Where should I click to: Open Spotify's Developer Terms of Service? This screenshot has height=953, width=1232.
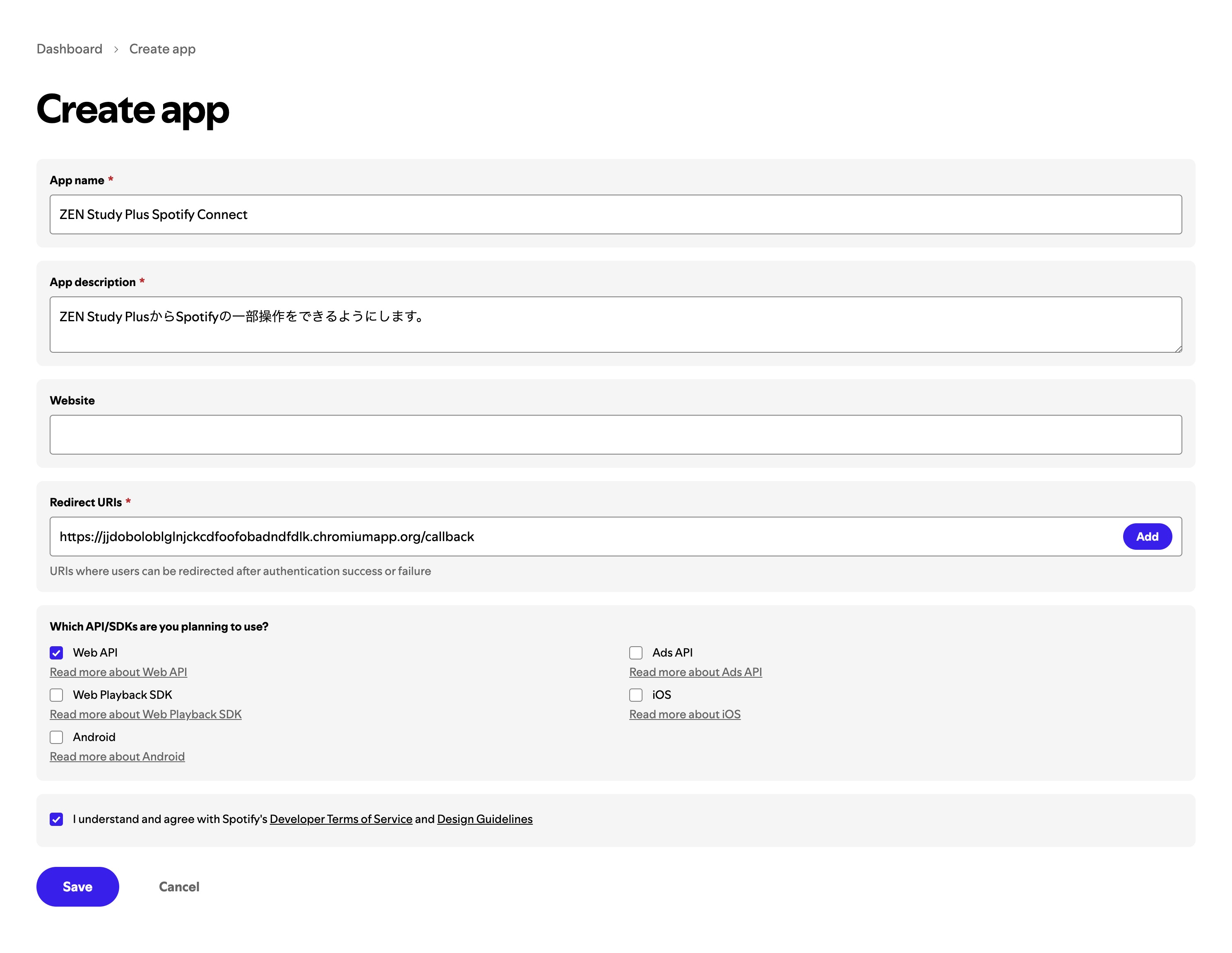341,819
